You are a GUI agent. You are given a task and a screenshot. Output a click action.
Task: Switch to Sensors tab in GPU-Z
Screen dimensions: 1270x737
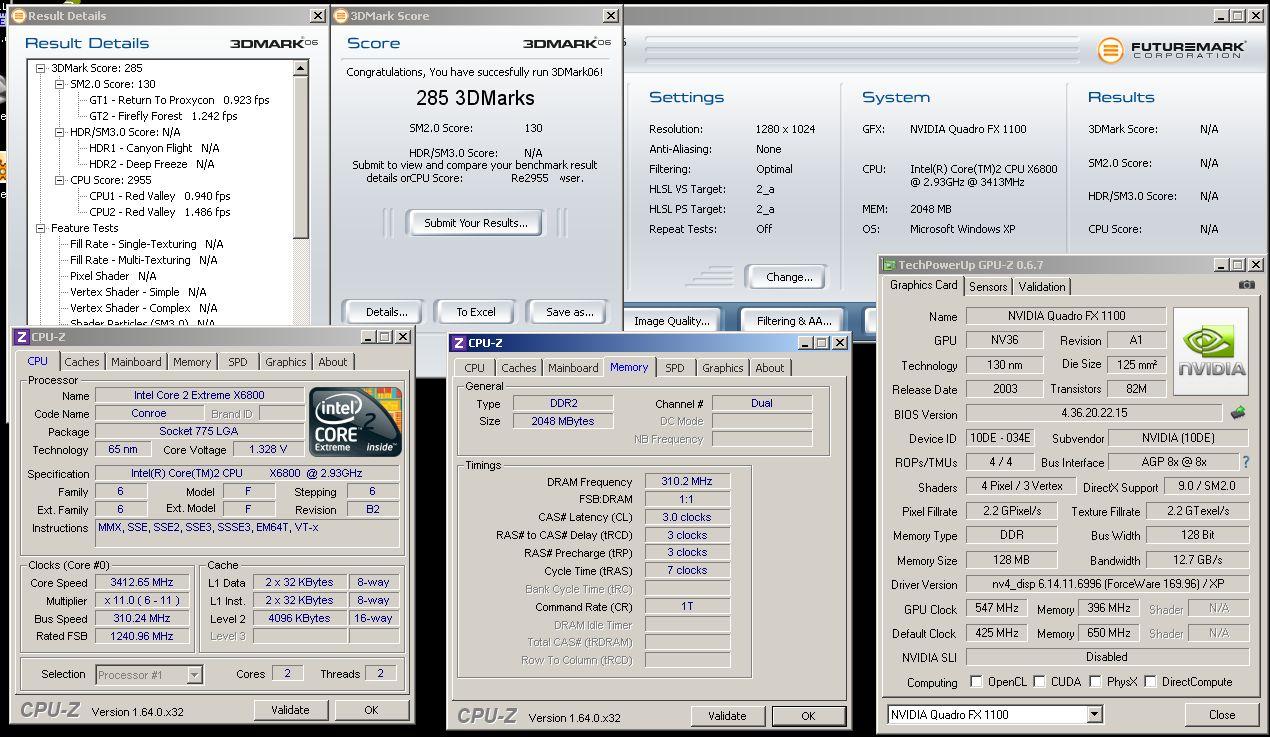[x=988, y=287]
